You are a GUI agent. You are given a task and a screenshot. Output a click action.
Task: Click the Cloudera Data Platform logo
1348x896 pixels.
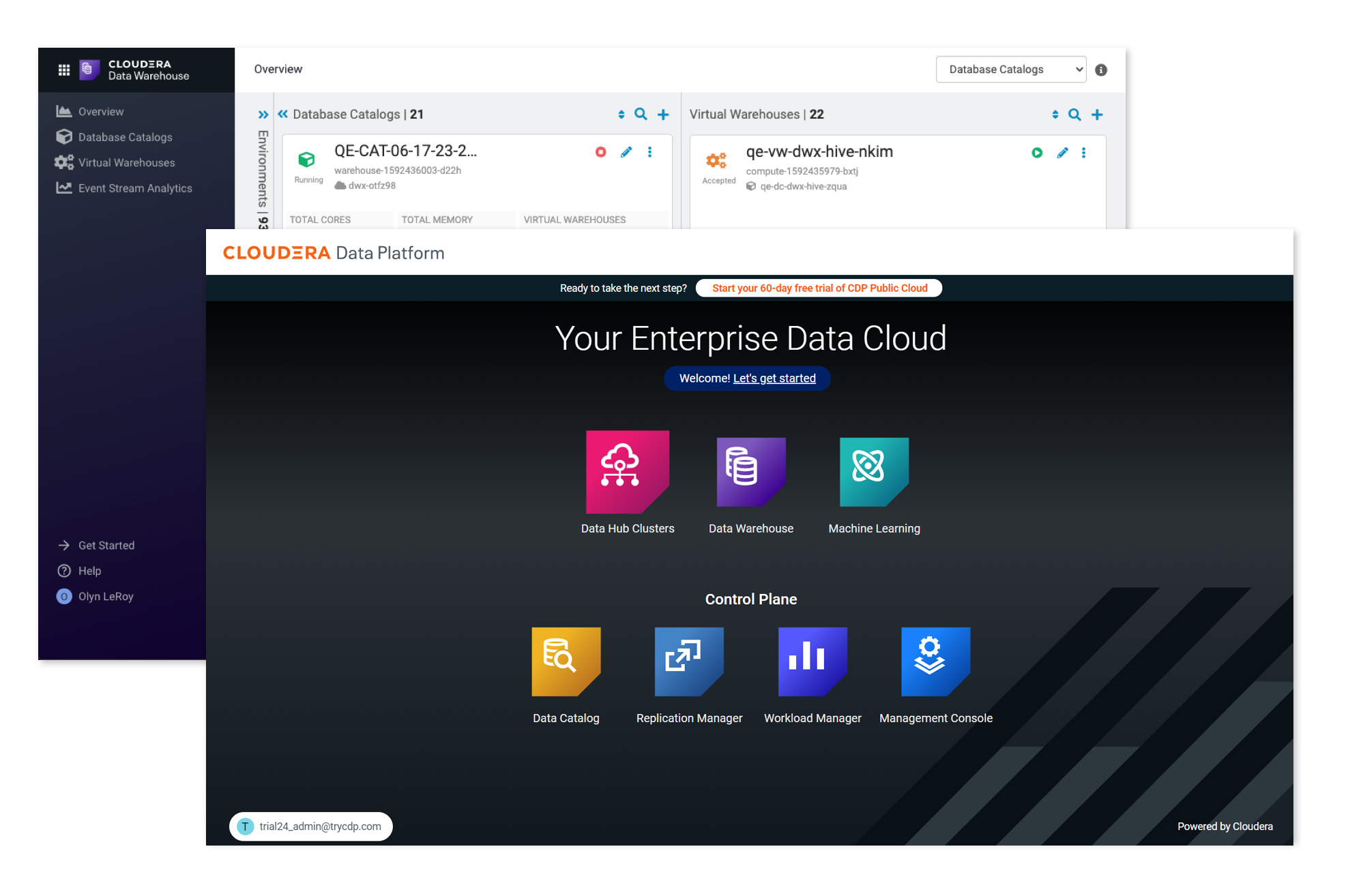(334, 253)
